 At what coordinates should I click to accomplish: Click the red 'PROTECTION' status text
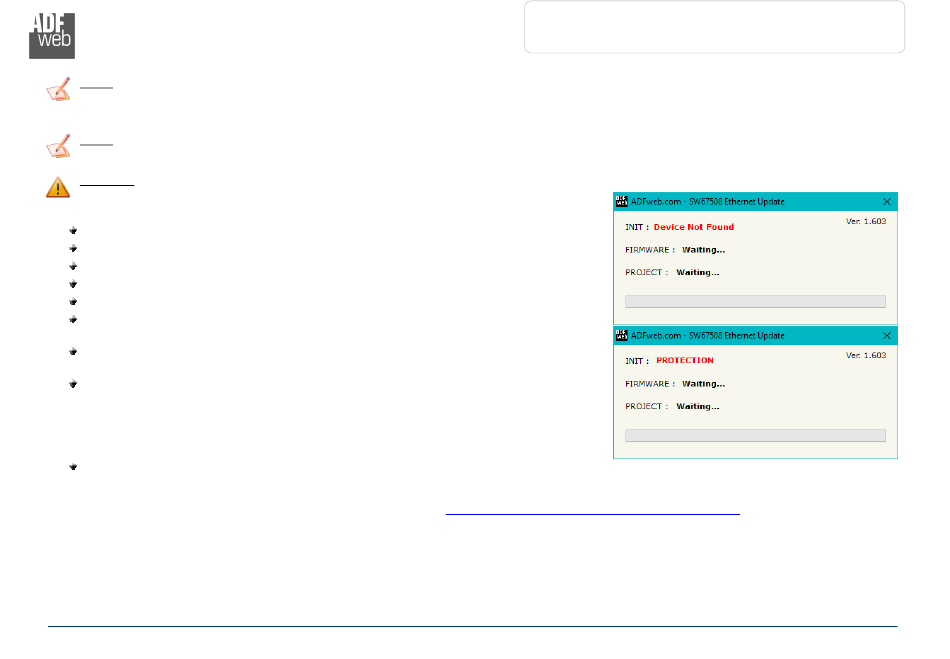(x=685, y=360)
